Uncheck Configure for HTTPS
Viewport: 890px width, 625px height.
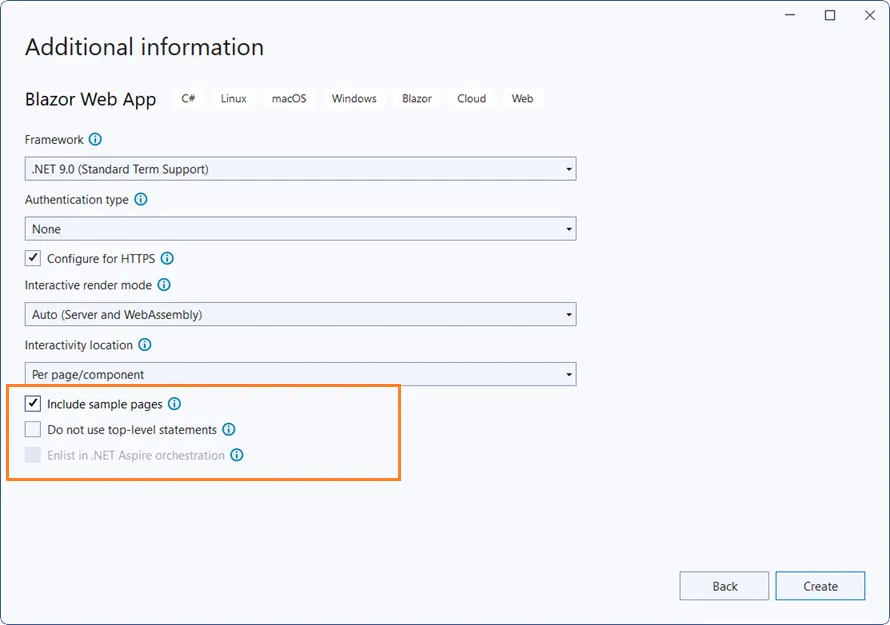[x=32, y=257]
